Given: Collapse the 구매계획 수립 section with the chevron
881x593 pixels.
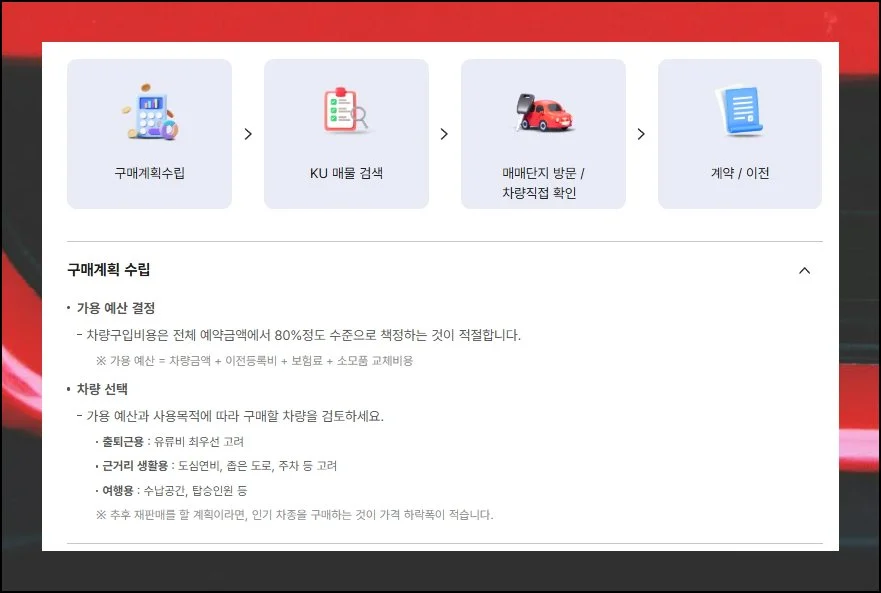Looking at the screenshot, I should click(804, 270).
